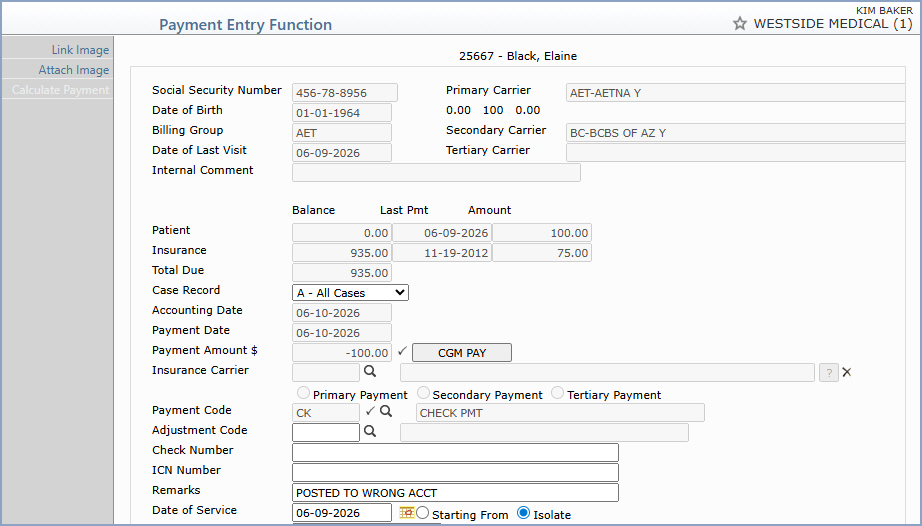The image size is (922, 526).
Task: Open the Insurance Carrier search magnifier
Action: [x=370, y=371]
